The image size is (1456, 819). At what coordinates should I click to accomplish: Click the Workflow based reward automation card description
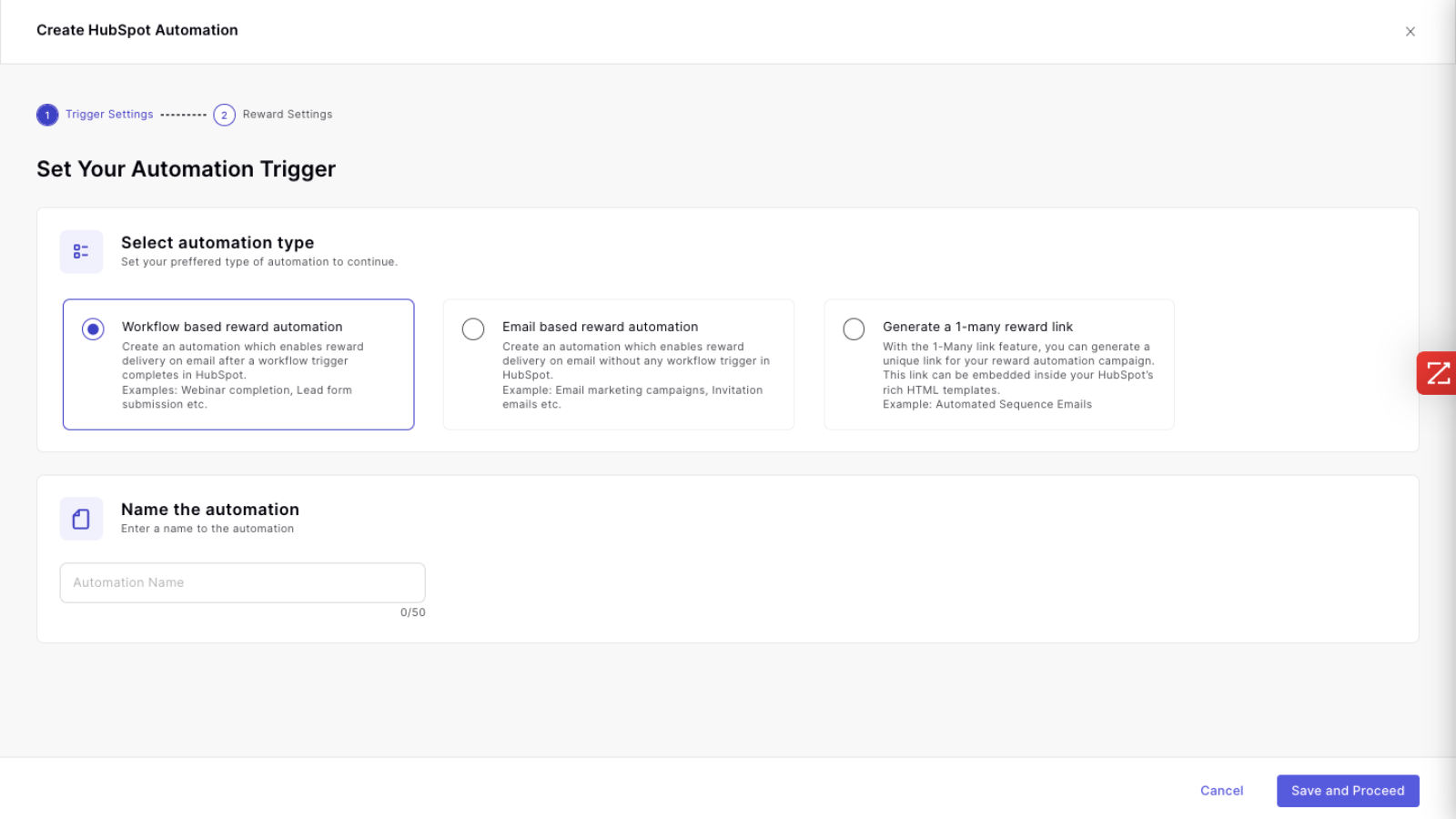[x=242, y=375]
